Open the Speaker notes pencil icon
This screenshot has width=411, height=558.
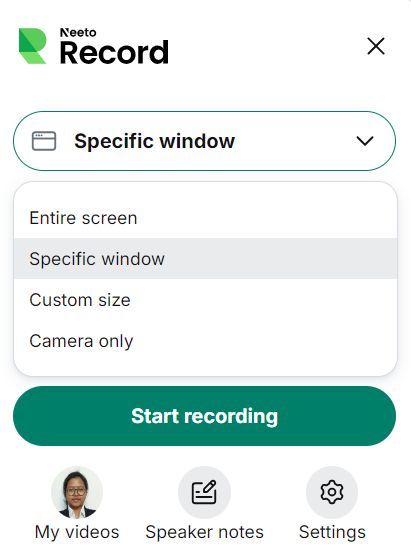click(204, 492)
